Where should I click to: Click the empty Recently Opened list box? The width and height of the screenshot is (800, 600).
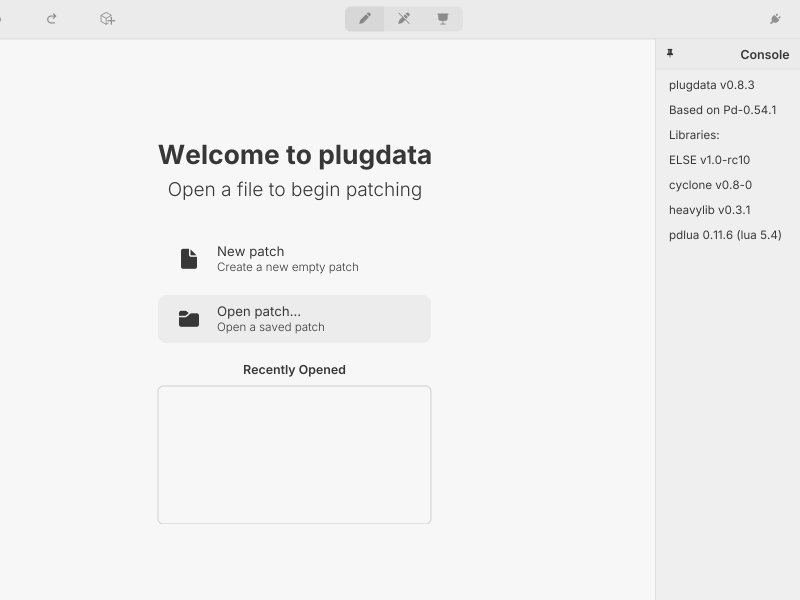coord(294,455)
